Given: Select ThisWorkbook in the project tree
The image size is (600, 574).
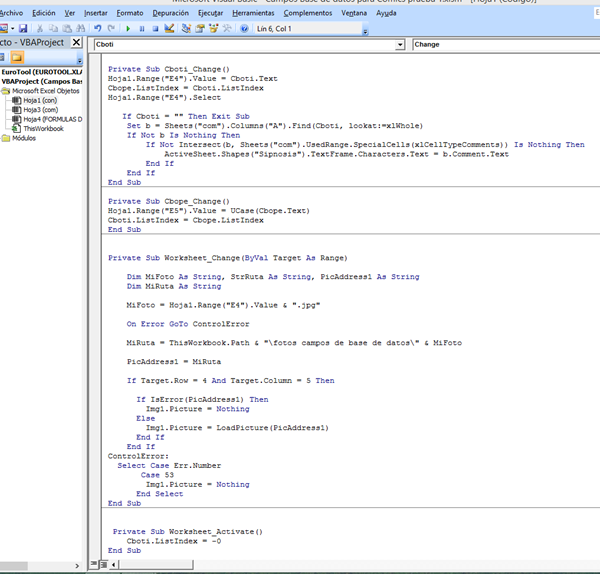Looking at the screenshot, I should 43,129.
